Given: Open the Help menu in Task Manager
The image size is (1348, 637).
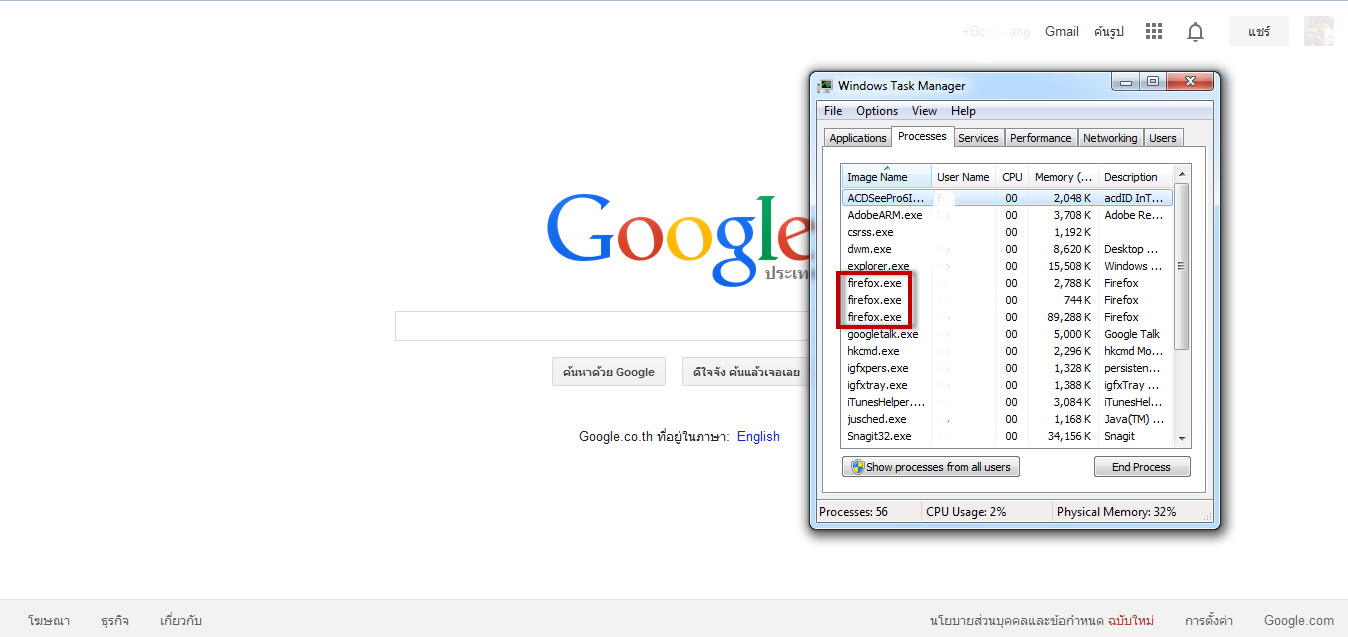Looking at the screenshot, I should (x=963, y=111).
